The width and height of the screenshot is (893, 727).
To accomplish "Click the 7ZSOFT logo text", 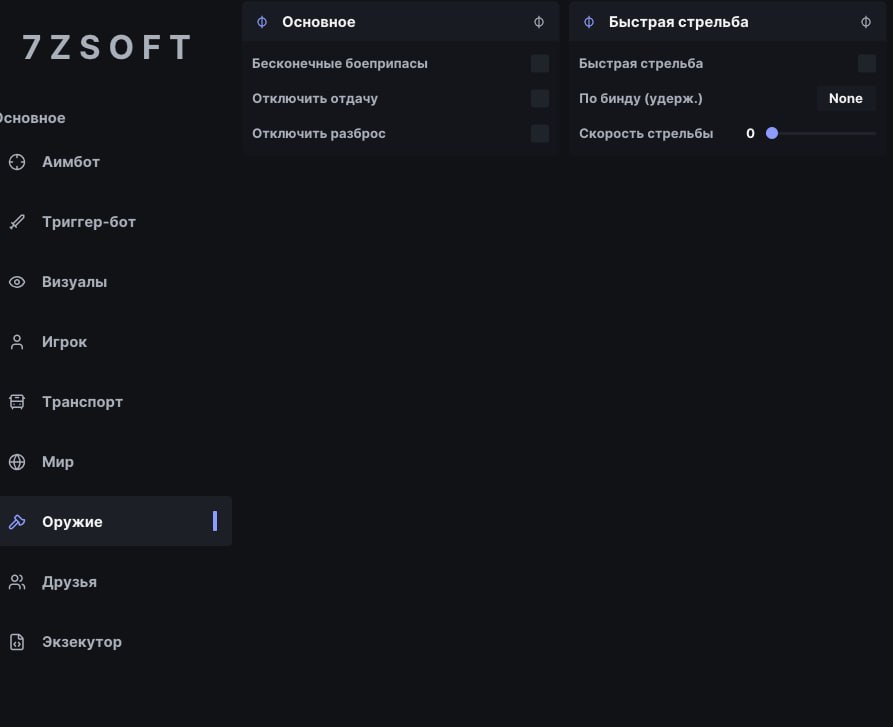I will pos(107,47).
